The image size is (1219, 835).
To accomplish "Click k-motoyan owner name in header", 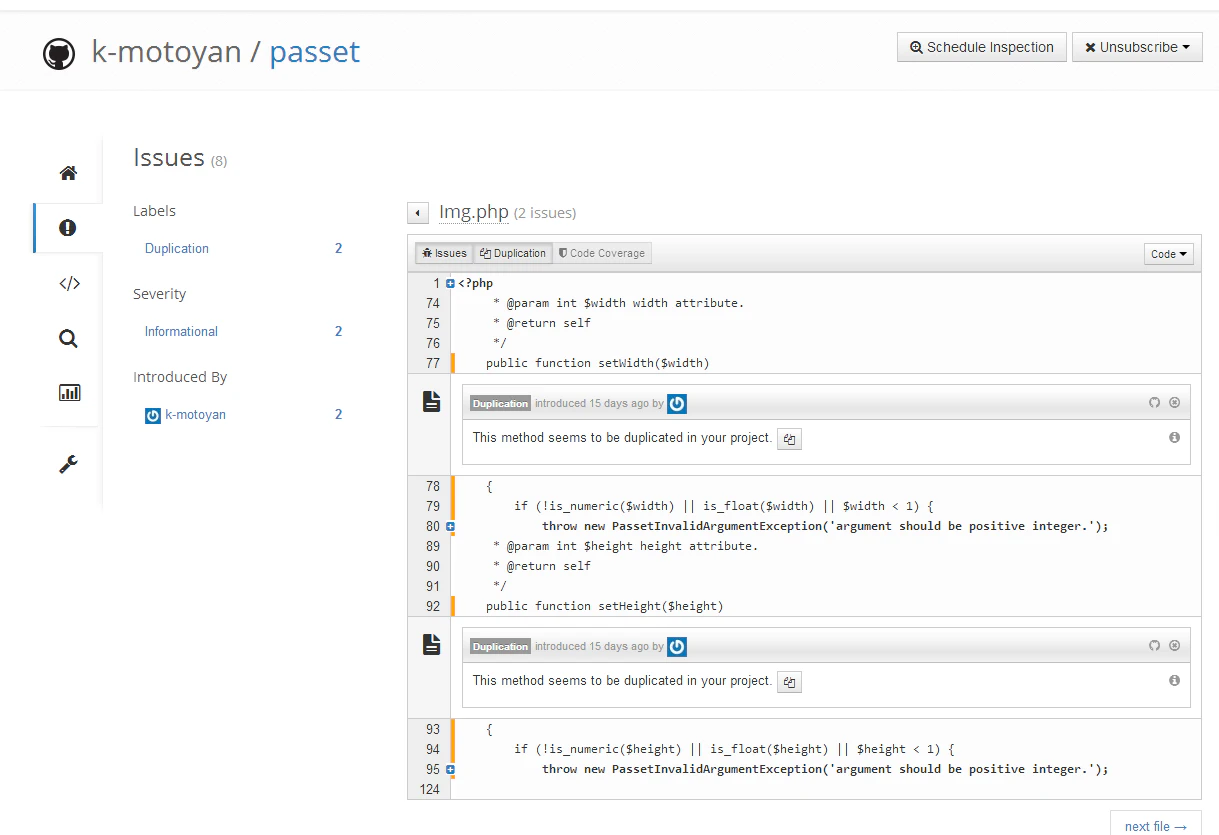I will (166, 52).
